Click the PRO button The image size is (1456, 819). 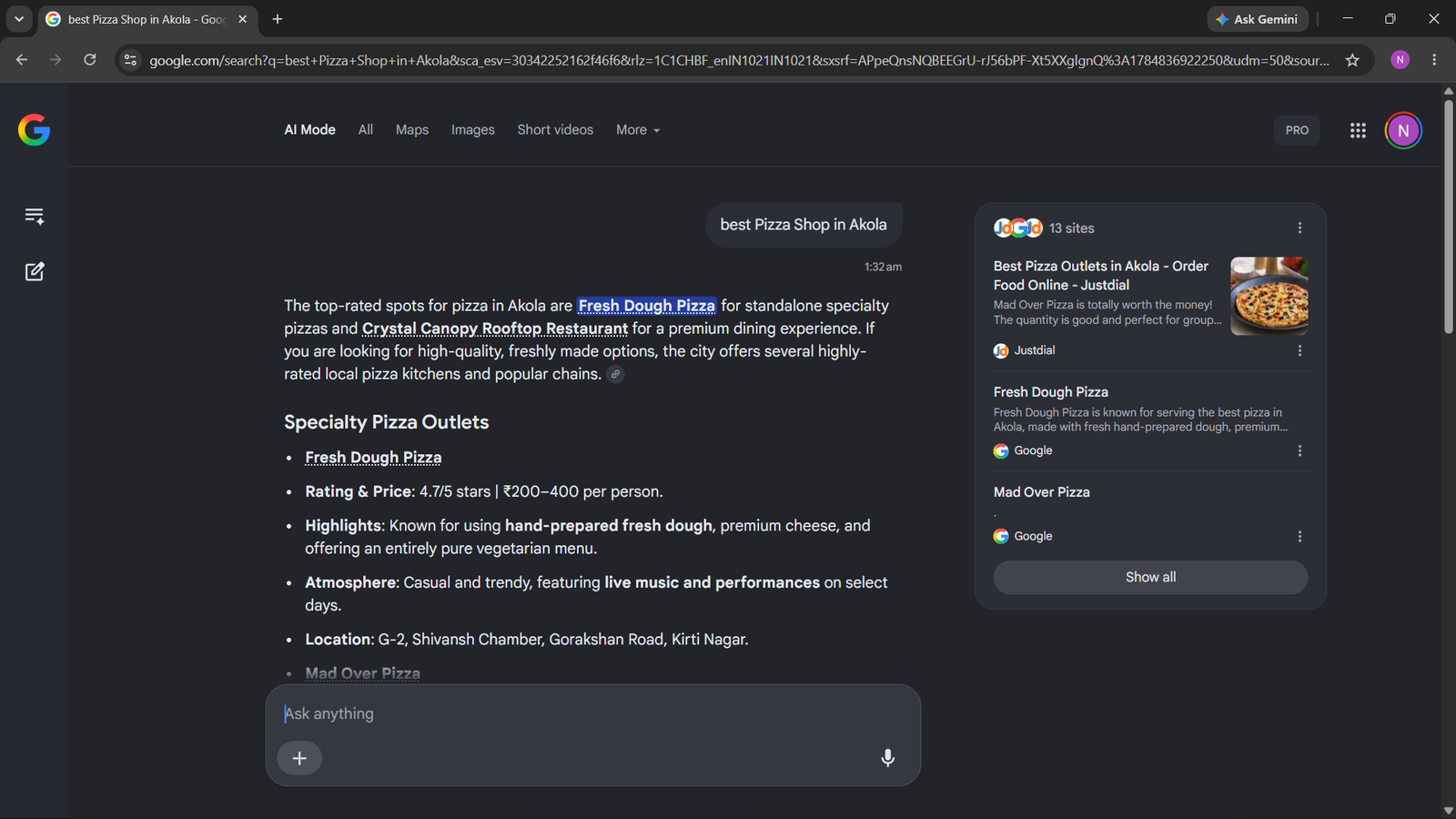tap(1297, 130)
